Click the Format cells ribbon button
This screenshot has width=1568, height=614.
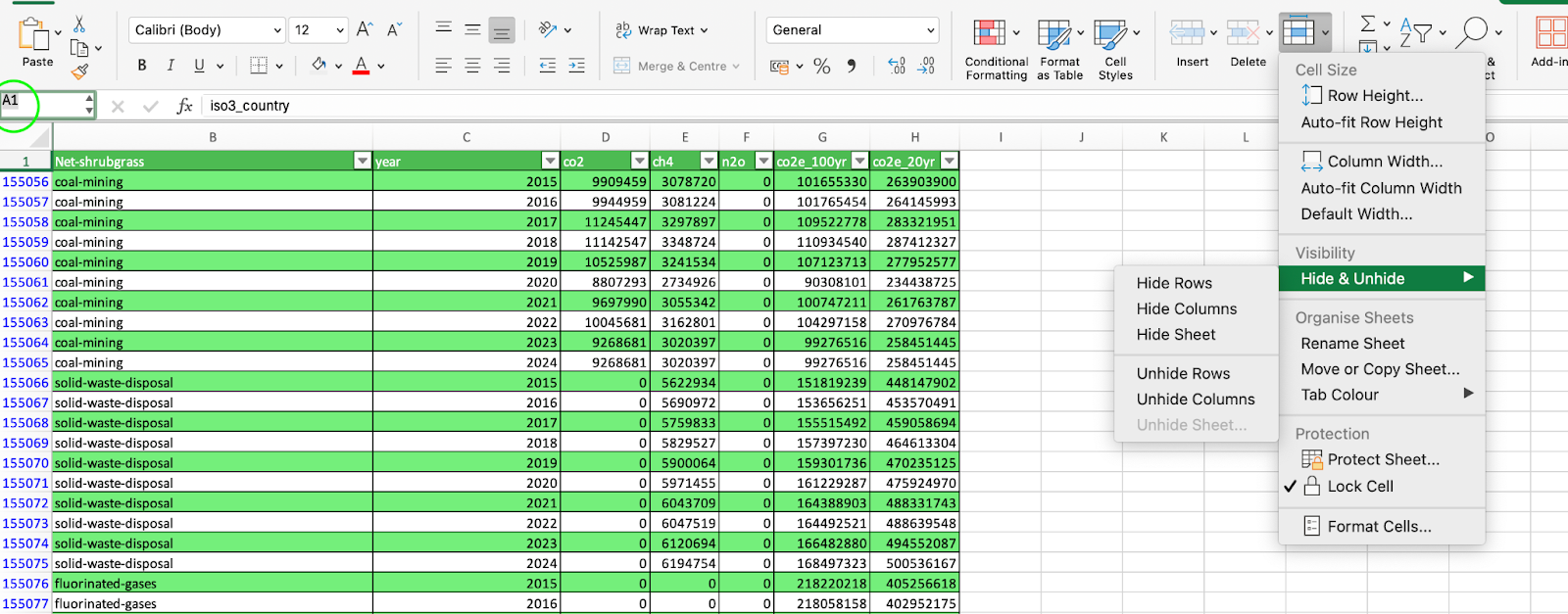pos(1304,33)
